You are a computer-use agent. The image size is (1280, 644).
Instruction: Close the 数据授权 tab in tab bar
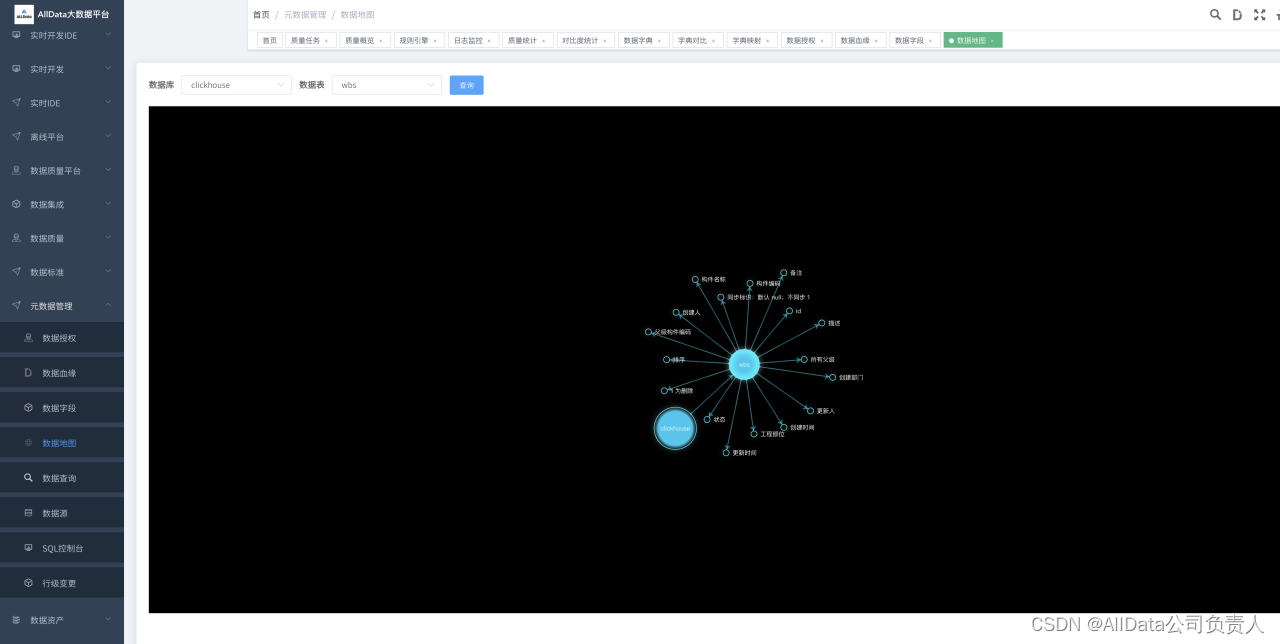pyautogui.click(x=822, y=41)
